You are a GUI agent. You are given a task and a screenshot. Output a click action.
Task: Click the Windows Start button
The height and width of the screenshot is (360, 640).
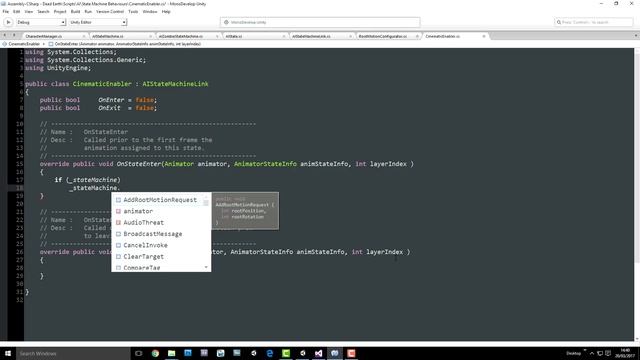click(x=8, y=353)
